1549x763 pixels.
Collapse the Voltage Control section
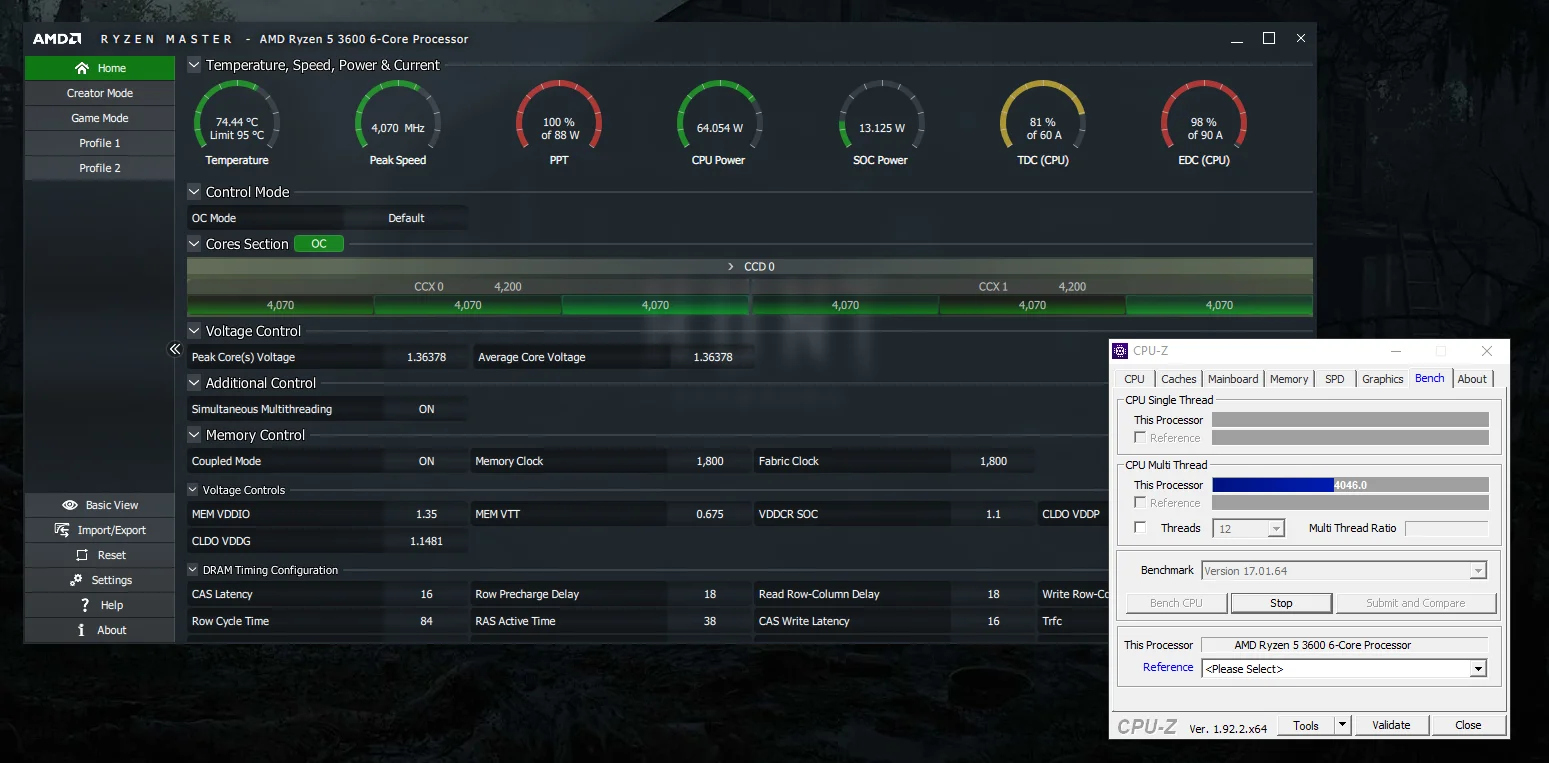coord(194,331)
